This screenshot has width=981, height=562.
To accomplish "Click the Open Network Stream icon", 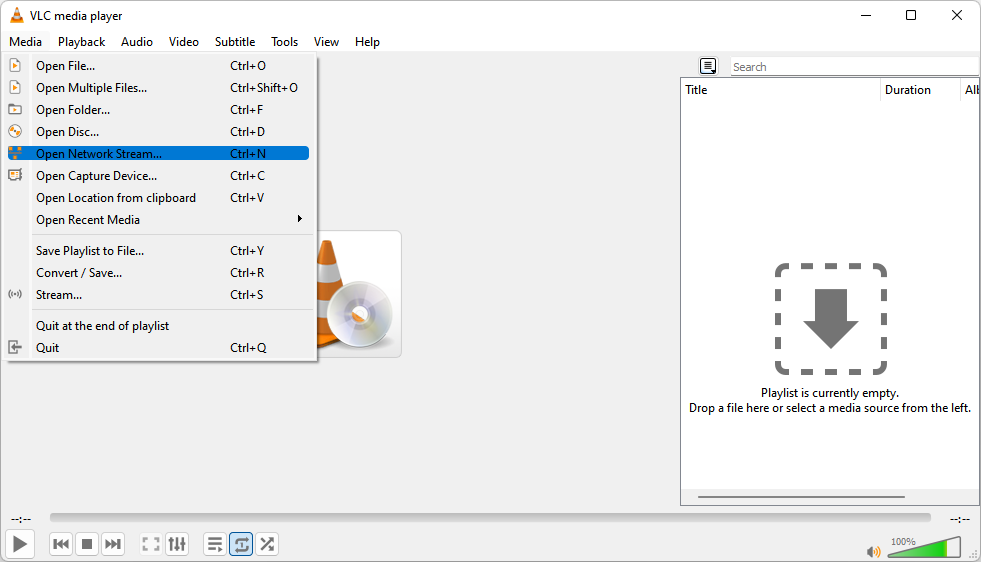I will click(15, 153).
